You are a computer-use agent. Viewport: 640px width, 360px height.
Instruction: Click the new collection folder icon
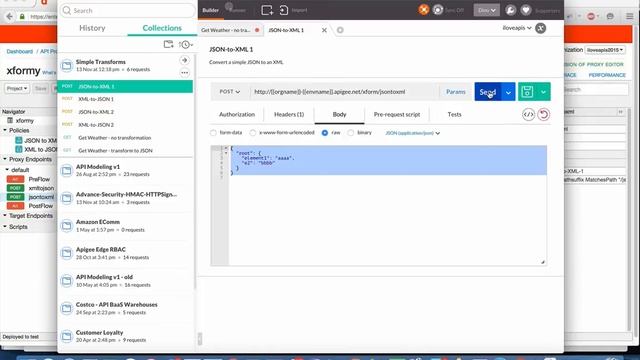[168, 44]
